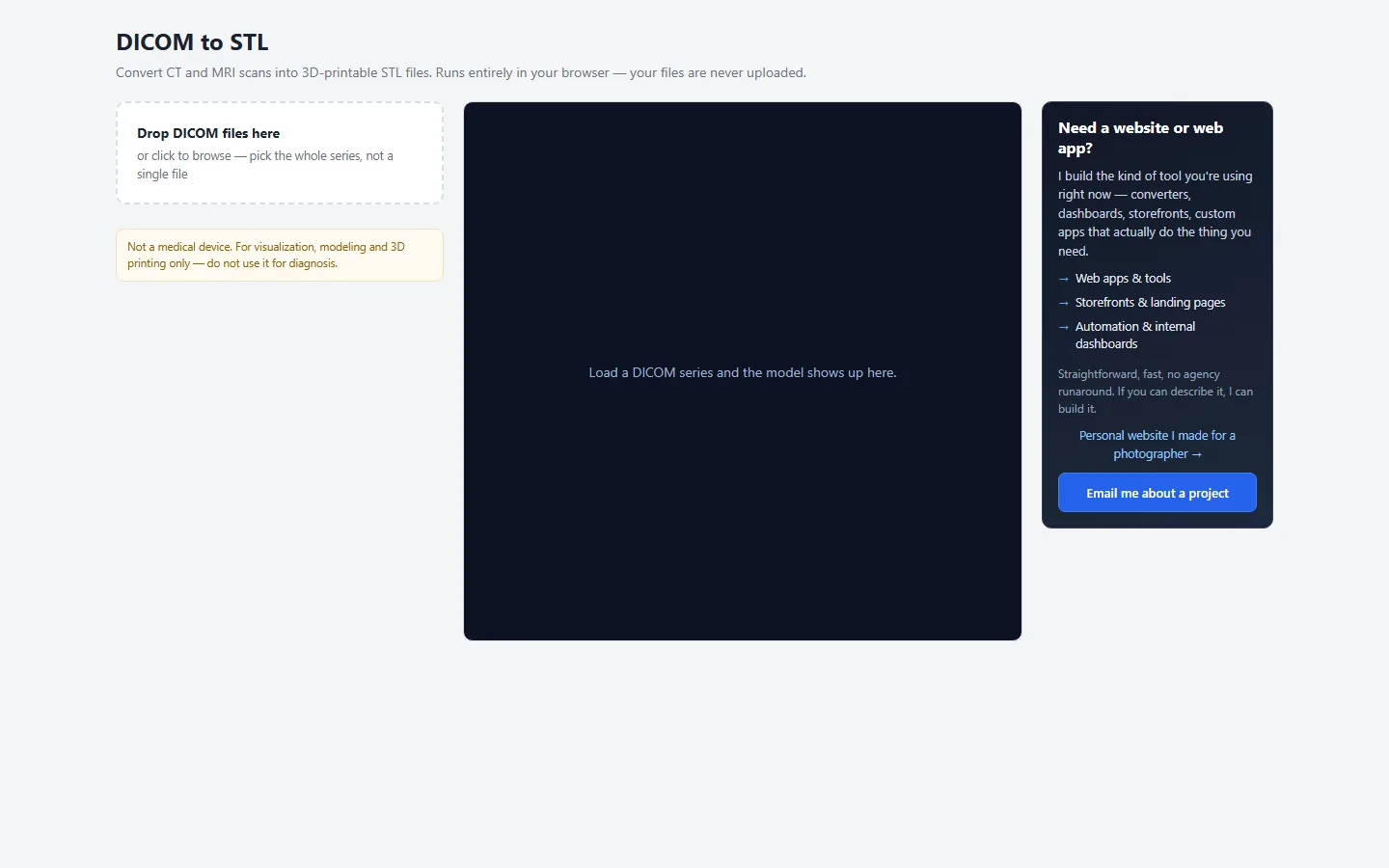
Task: Click the Drop DICOM files here upload zone
Action: [280, 153]
